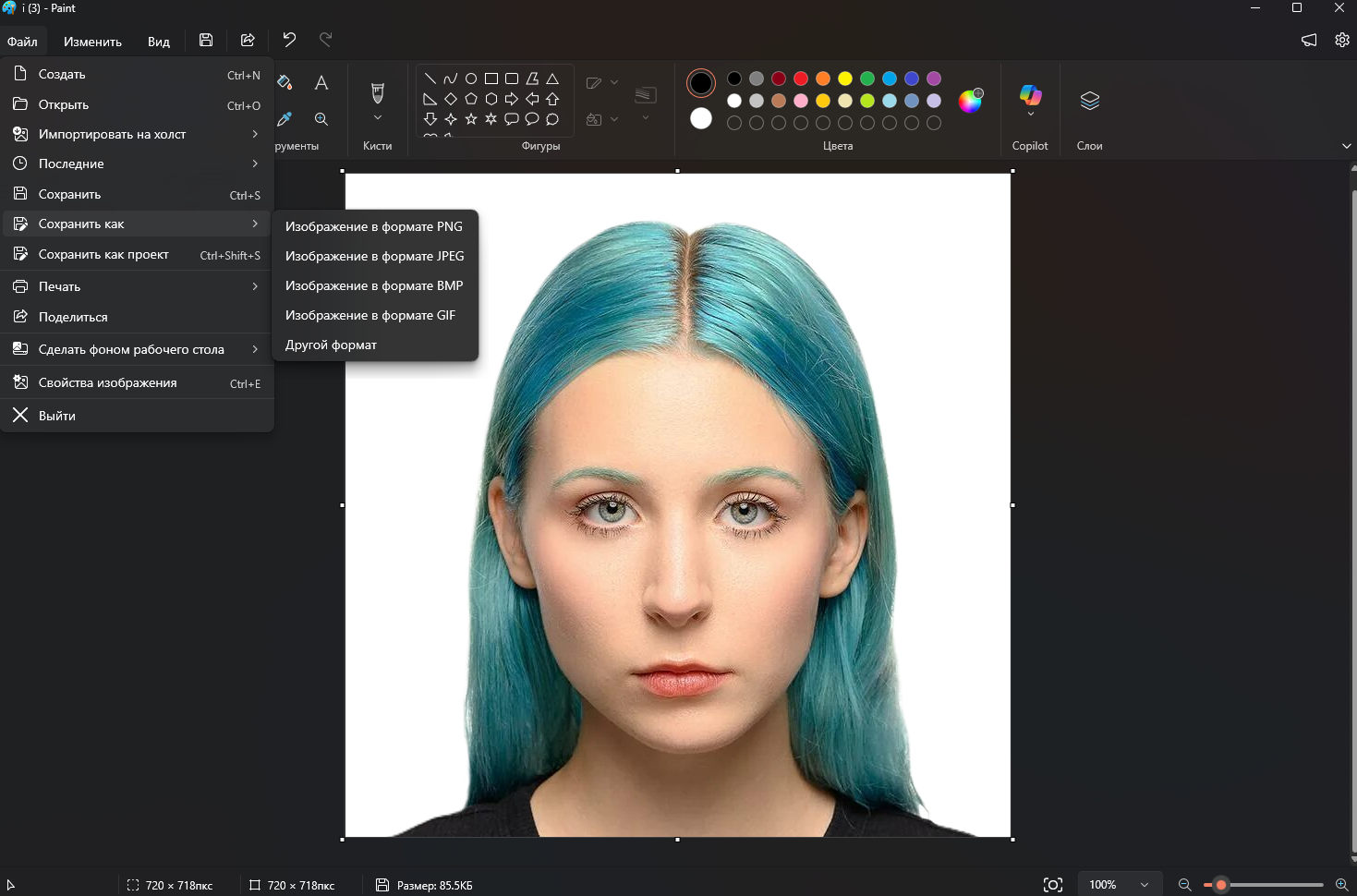
Task: Expand the 'Импортировать на холст' submenu
Action: (x=138, y=134)
